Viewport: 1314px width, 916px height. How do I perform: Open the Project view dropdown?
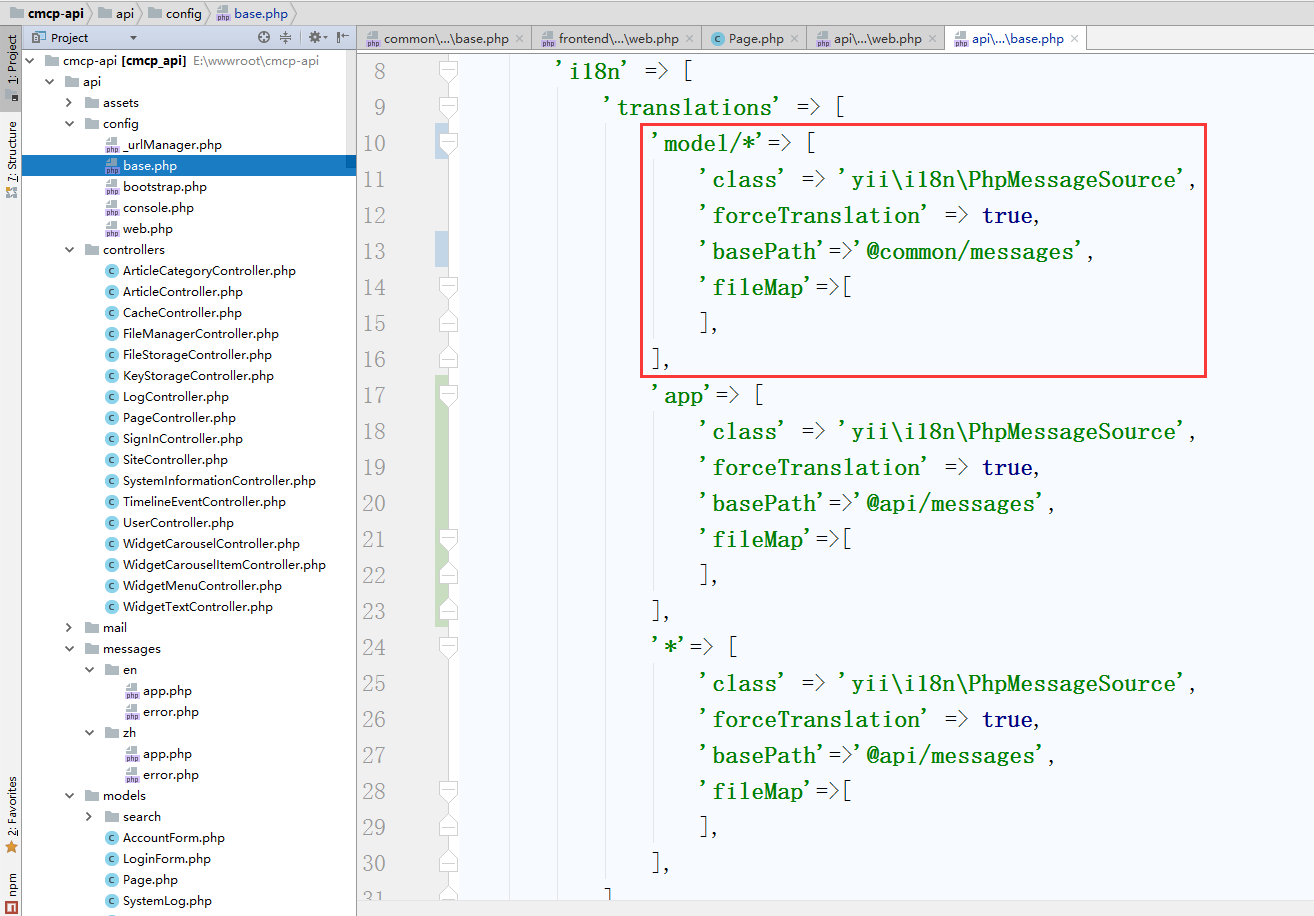pyautogui.click(x=133, y=38)
